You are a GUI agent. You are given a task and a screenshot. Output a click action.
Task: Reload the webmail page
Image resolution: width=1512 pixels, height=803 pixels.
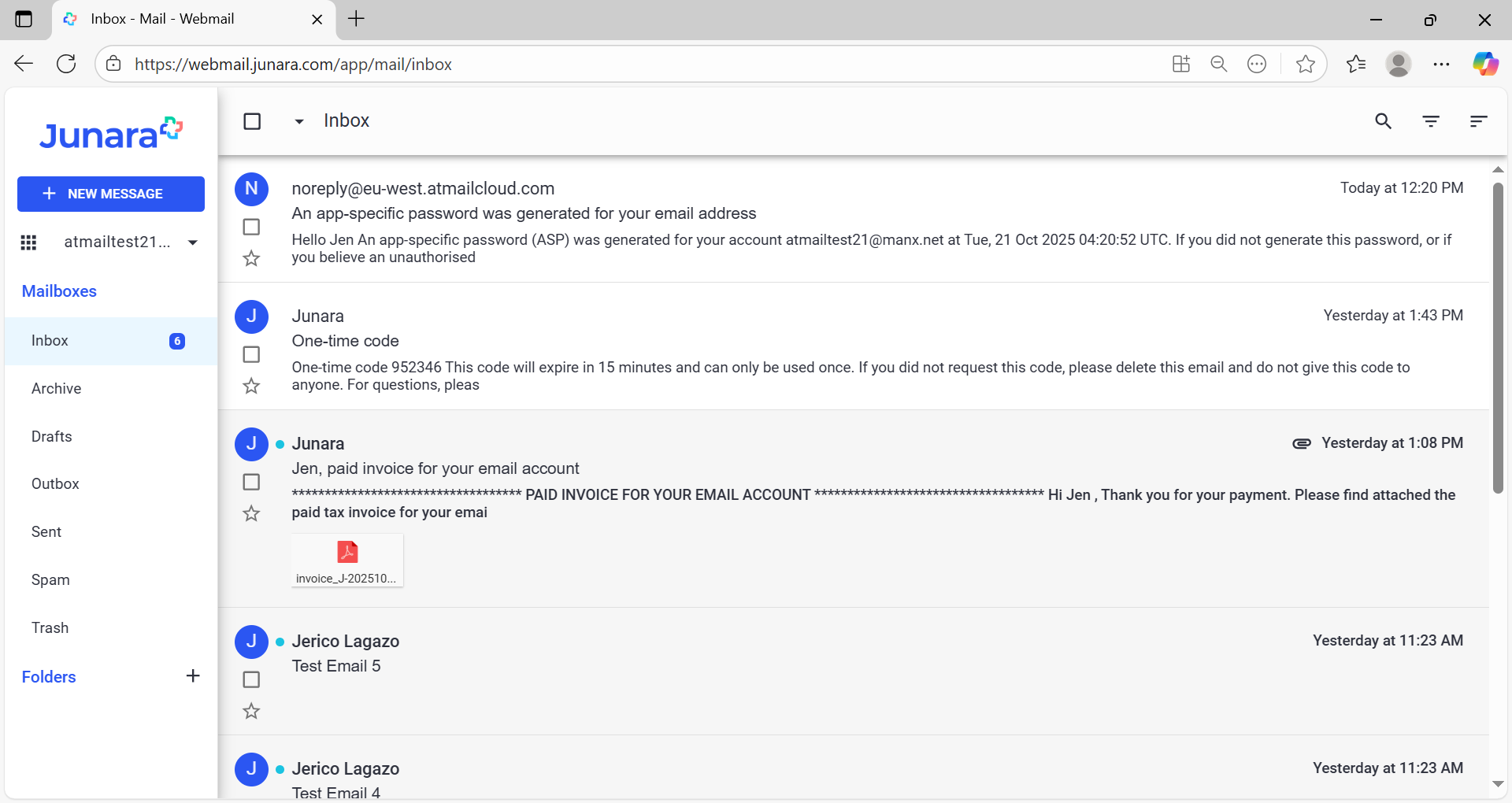click(67, 64)
